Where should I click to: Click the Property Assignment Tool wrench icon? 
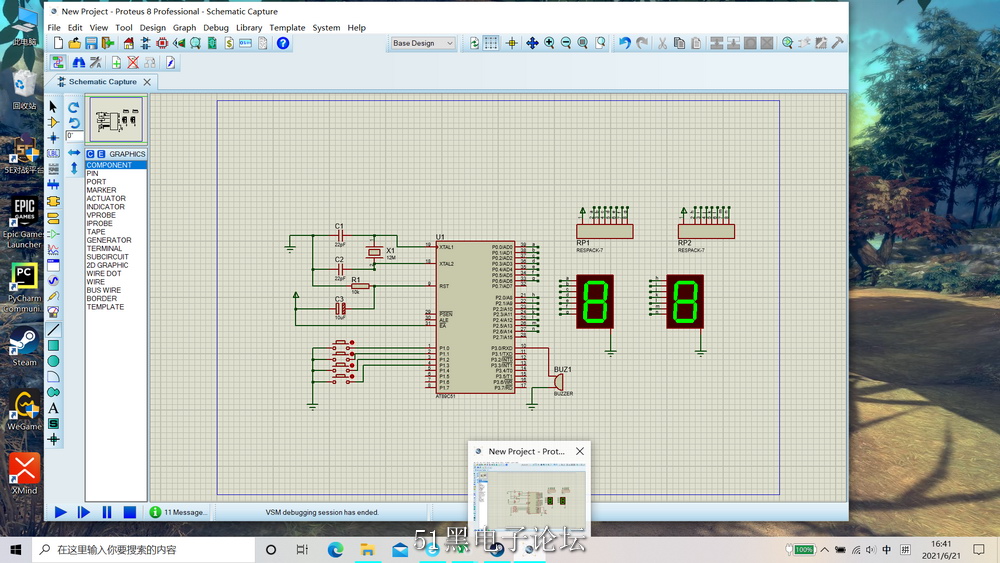point(96,62)
